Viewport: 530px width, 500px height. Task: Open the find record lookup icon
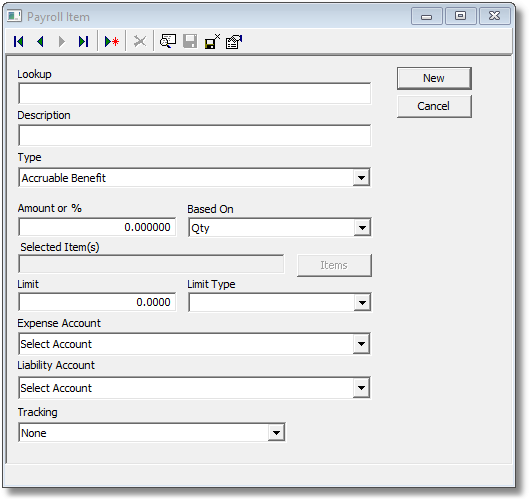[168, 42]
